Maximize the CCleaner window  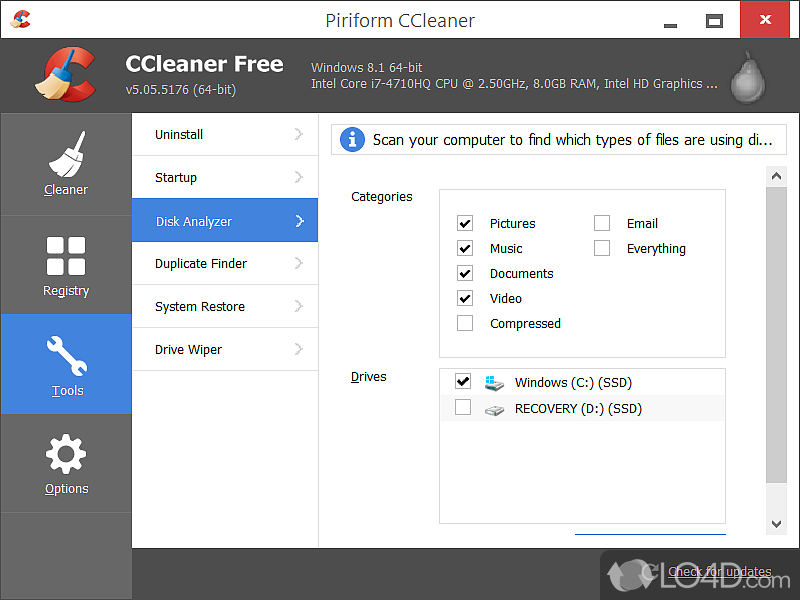coord(714,20)
